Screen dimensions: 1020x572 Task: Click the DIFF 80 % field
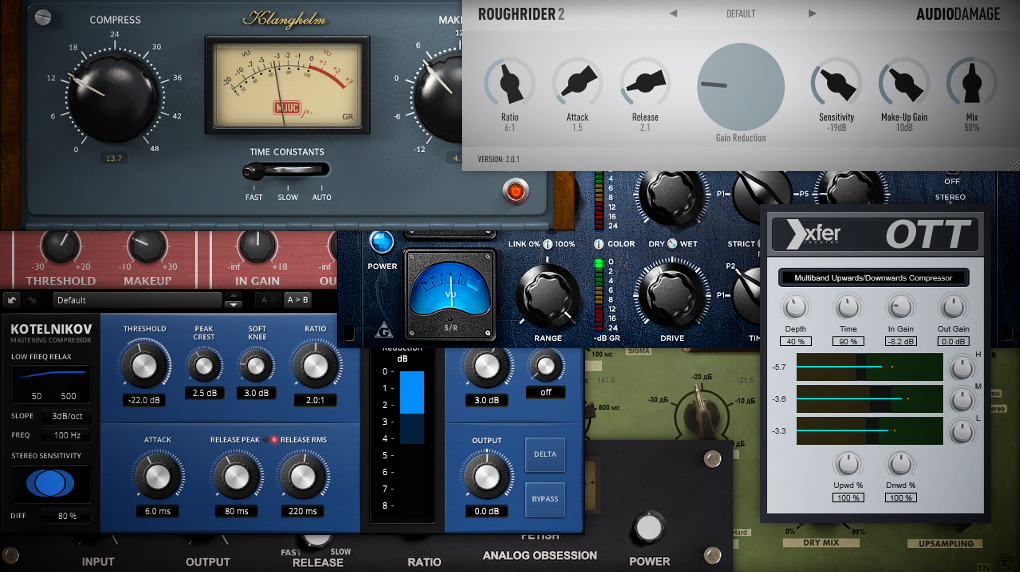[66, 515]
